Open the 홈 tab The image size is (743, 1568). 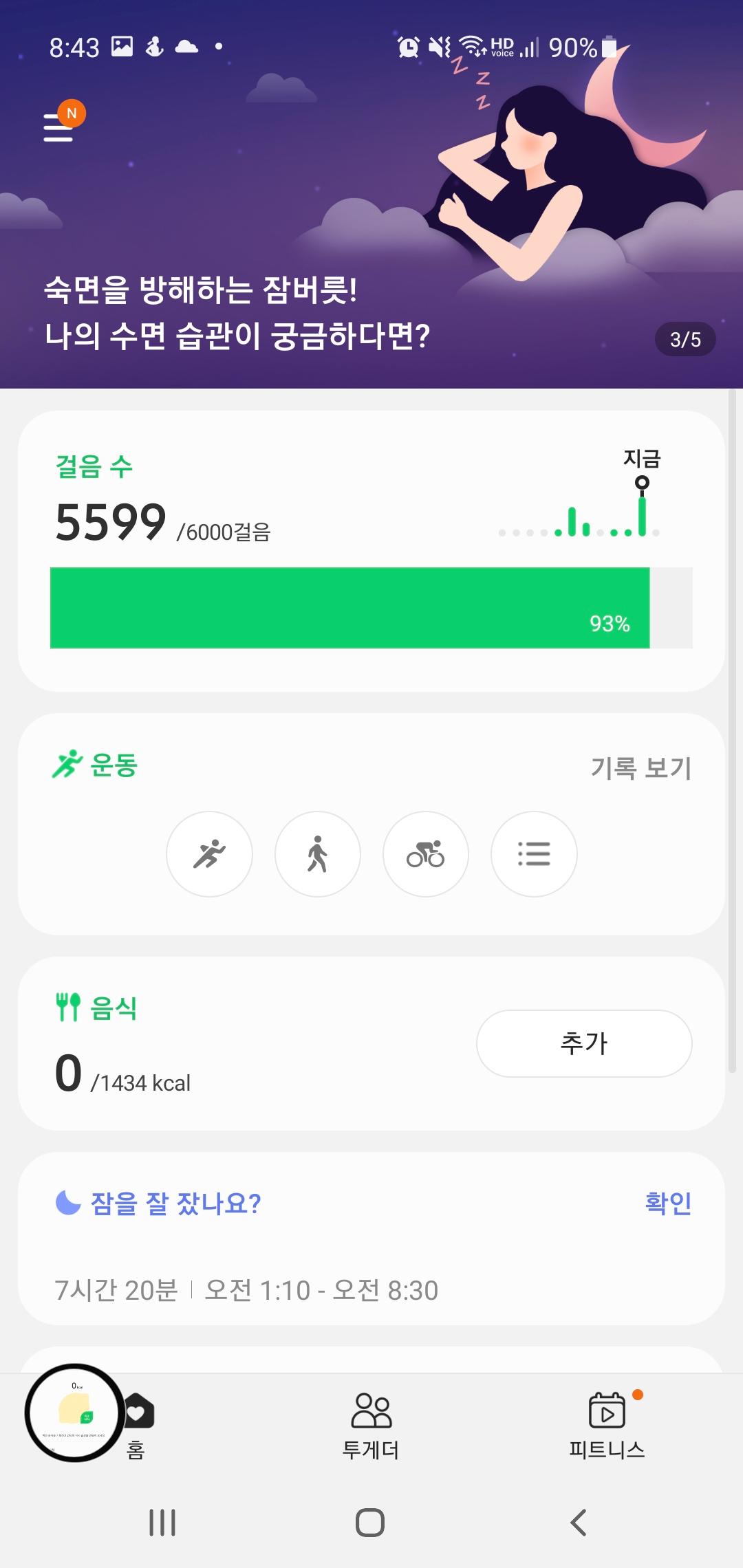pos(136,1425)
